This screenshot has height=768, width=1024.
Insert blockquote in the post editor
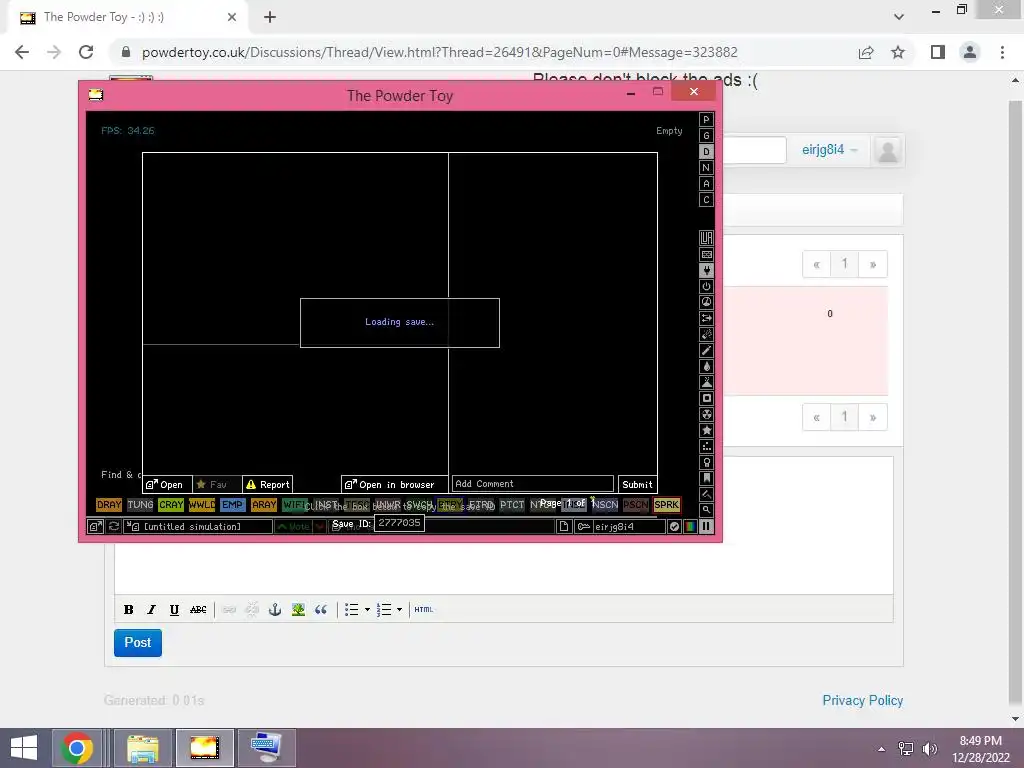click(x=321, y=609)
